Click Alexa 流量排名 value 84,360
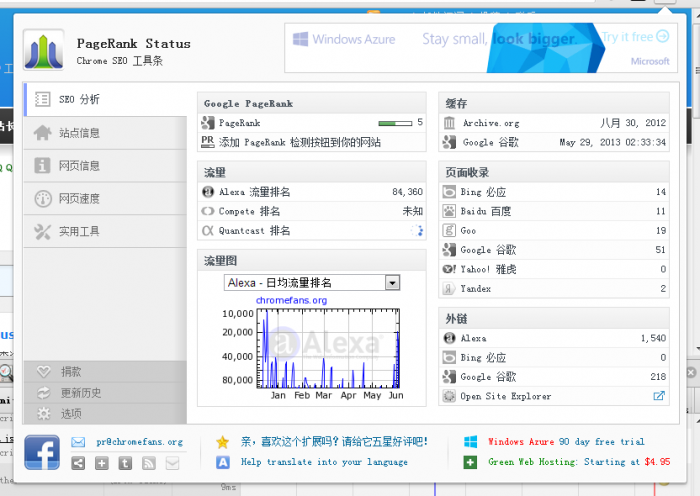700x496 pixels. pos(407,192)
